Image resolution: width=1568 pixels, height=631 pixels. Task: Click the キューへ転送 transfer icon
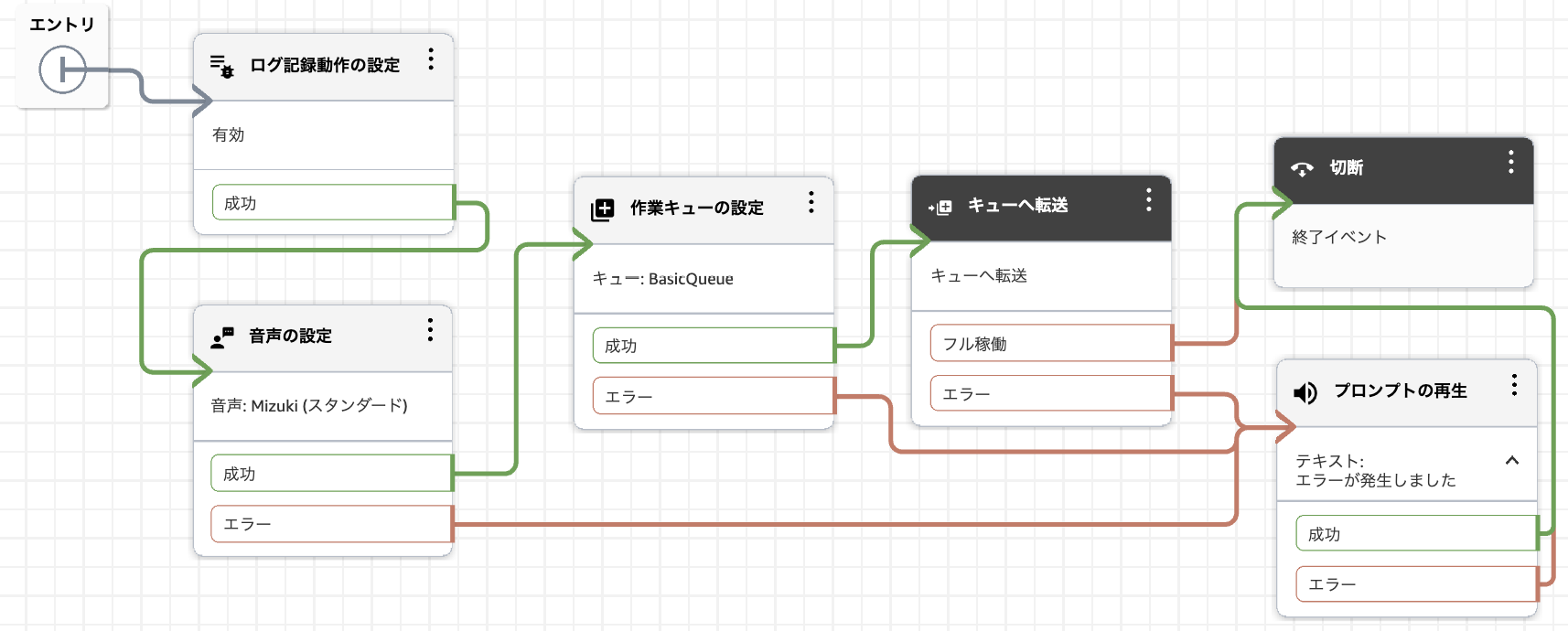(940, 208)
